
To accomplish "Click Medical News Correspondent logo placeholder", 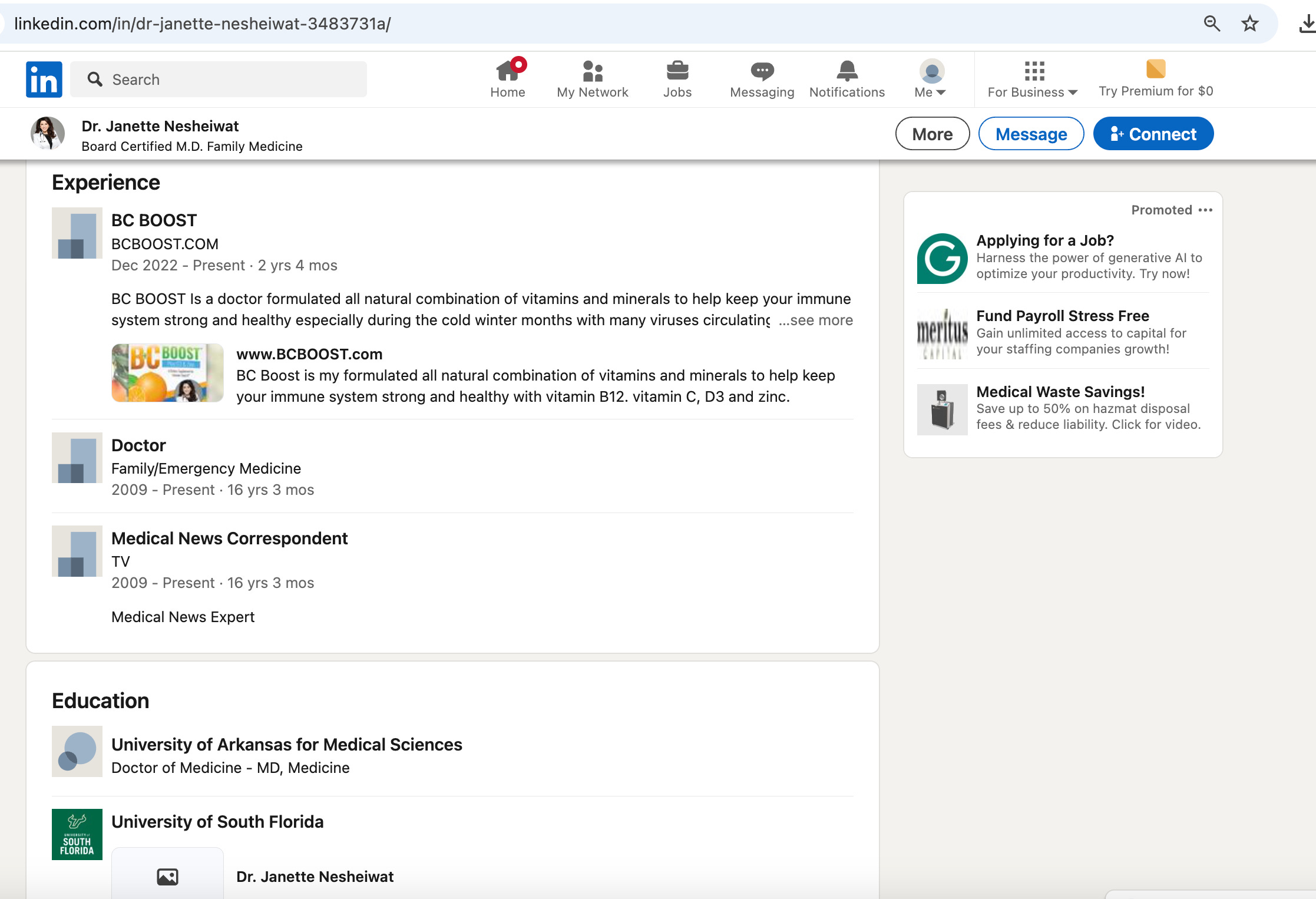I will [x=77, y=551].
